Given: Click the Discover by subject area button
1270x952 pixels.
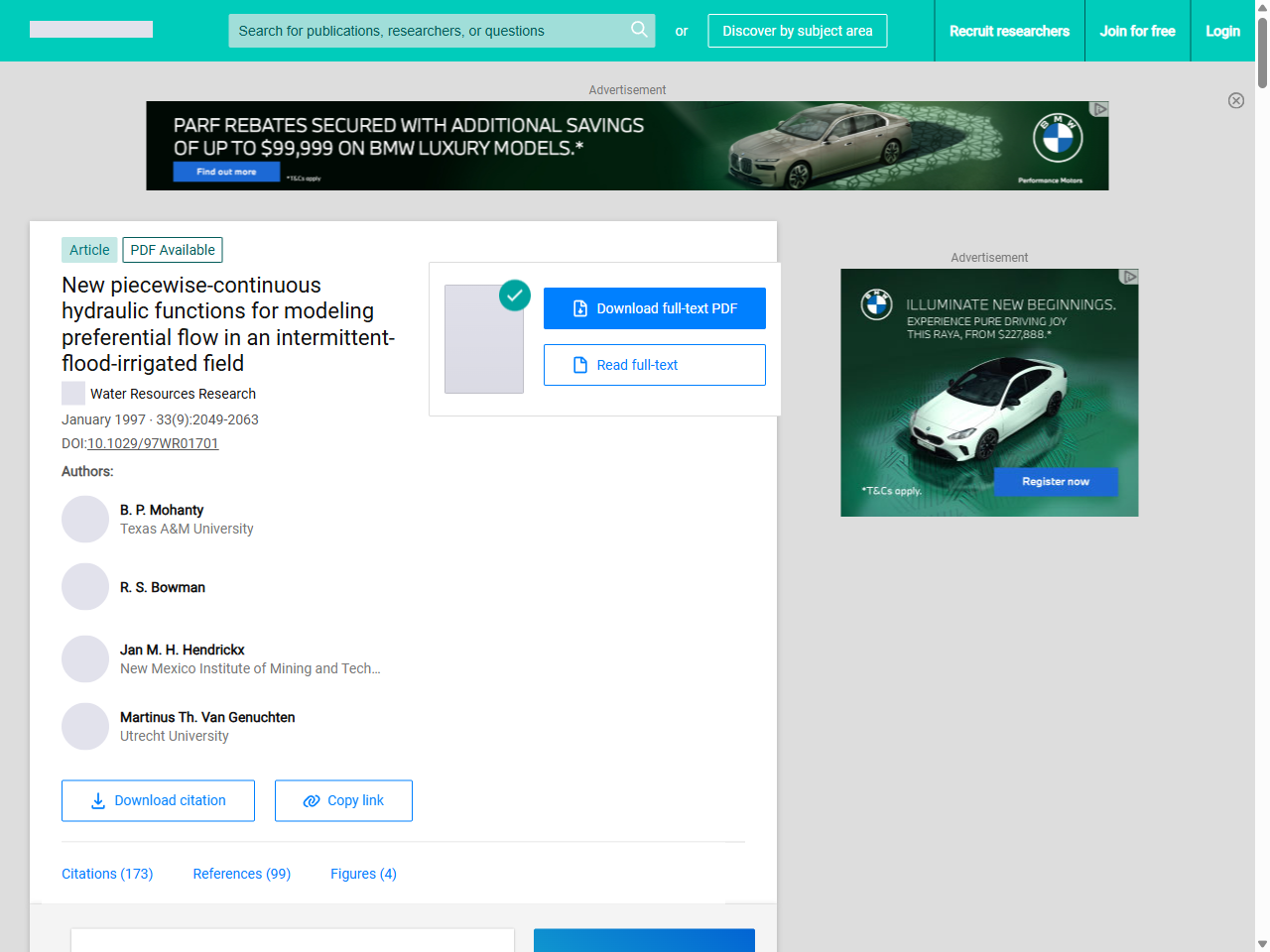Looking at the screenshot, I should click(x=797, y=30).
